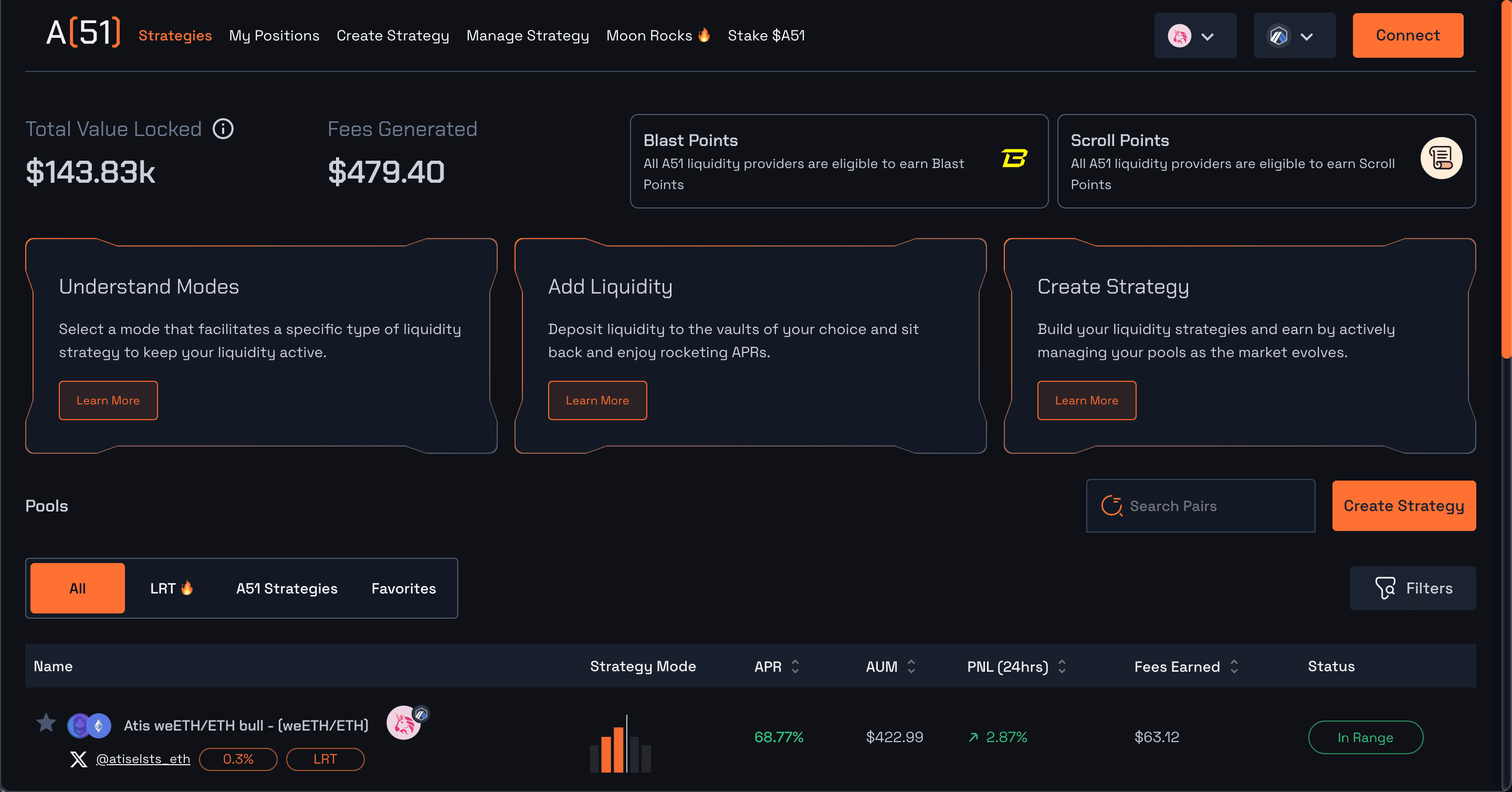1512x792 pixels.
Task: Click the 68.77% APR value
Action: [778, 737]
